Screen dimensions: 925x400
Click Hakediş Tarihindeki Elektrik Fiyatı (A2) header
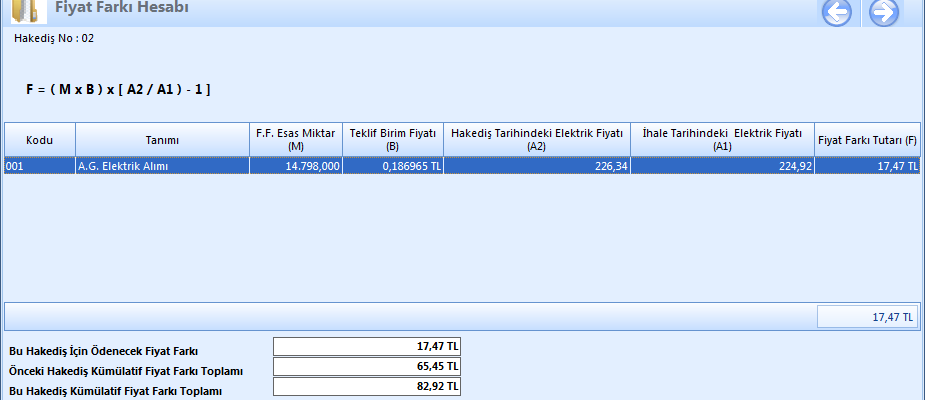point(537,140)
